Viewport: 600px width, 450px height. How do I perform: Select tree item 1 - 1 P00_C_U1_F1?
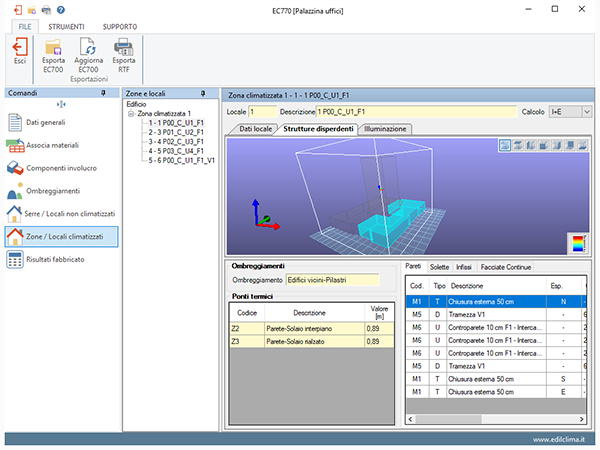(x=176, y=123)
